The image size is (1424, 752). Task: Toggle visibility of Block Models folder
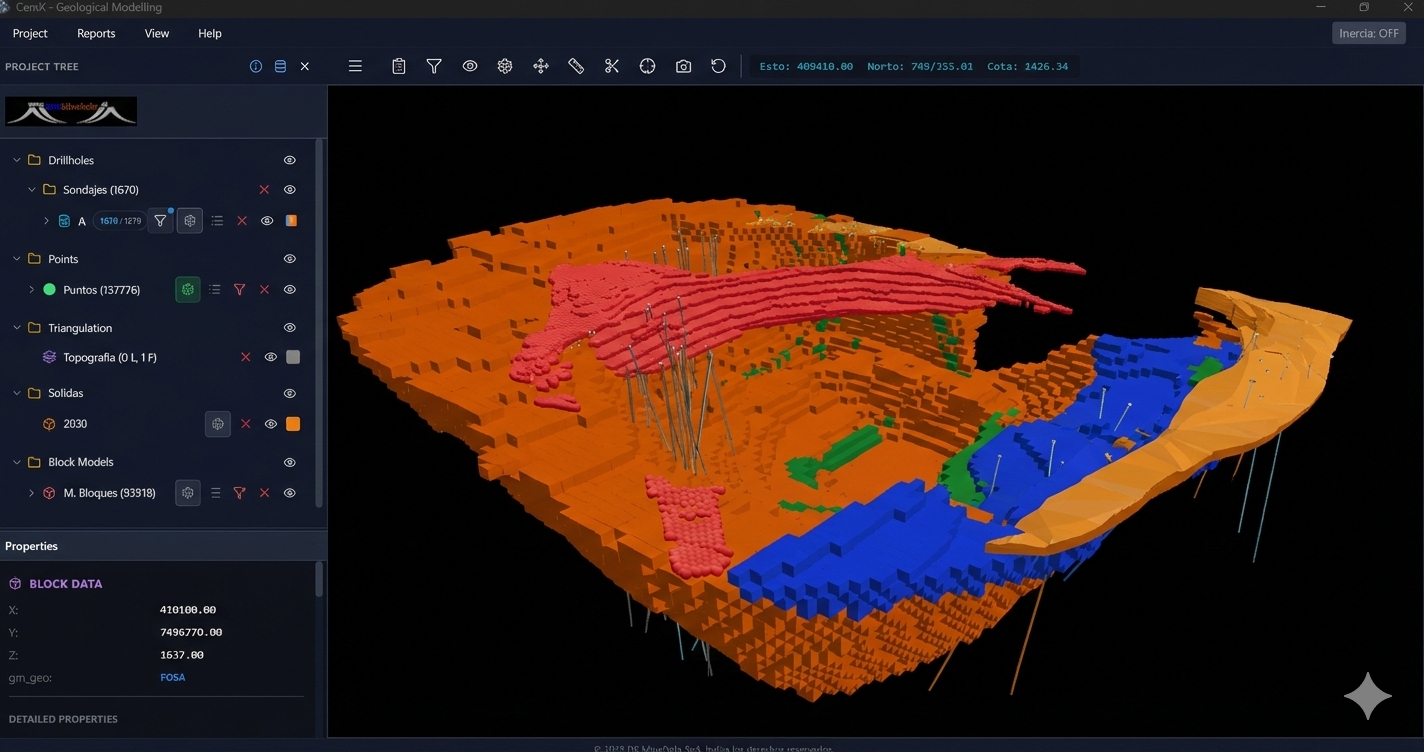click(289, 462)
